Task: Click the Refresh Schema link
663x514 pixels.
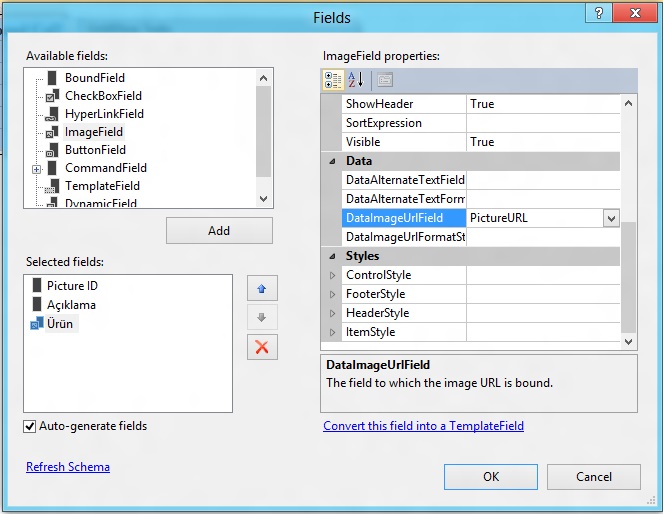Action: (x=68, y=467)
